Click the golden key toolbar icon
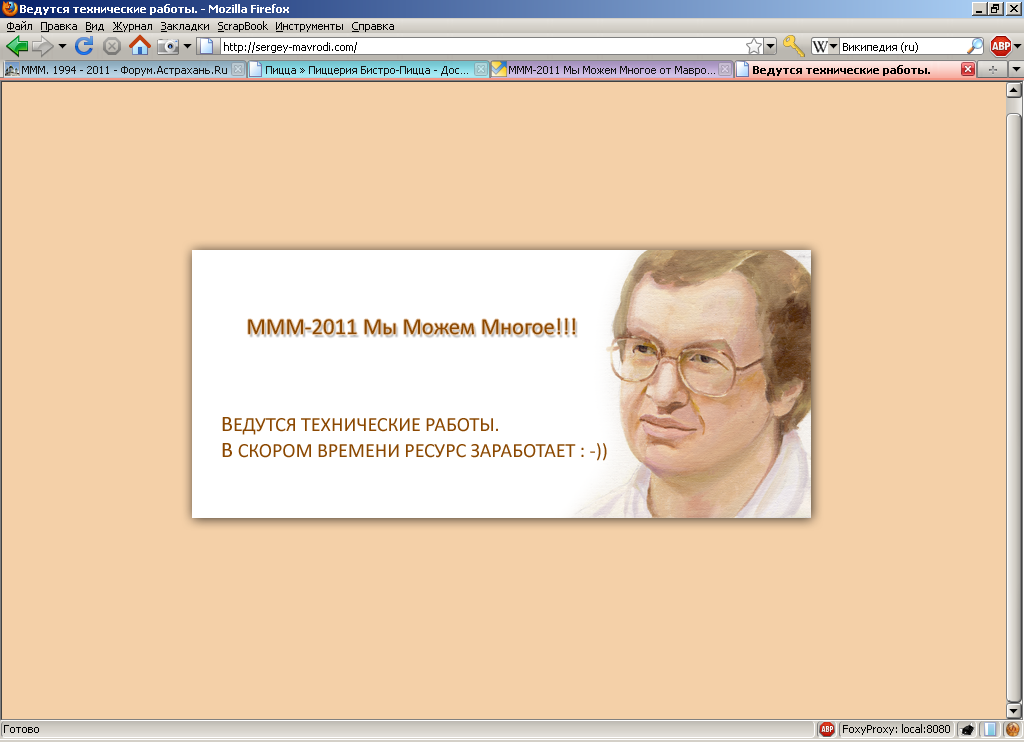Screen dimensions: 1024x742 click(793, 46)
